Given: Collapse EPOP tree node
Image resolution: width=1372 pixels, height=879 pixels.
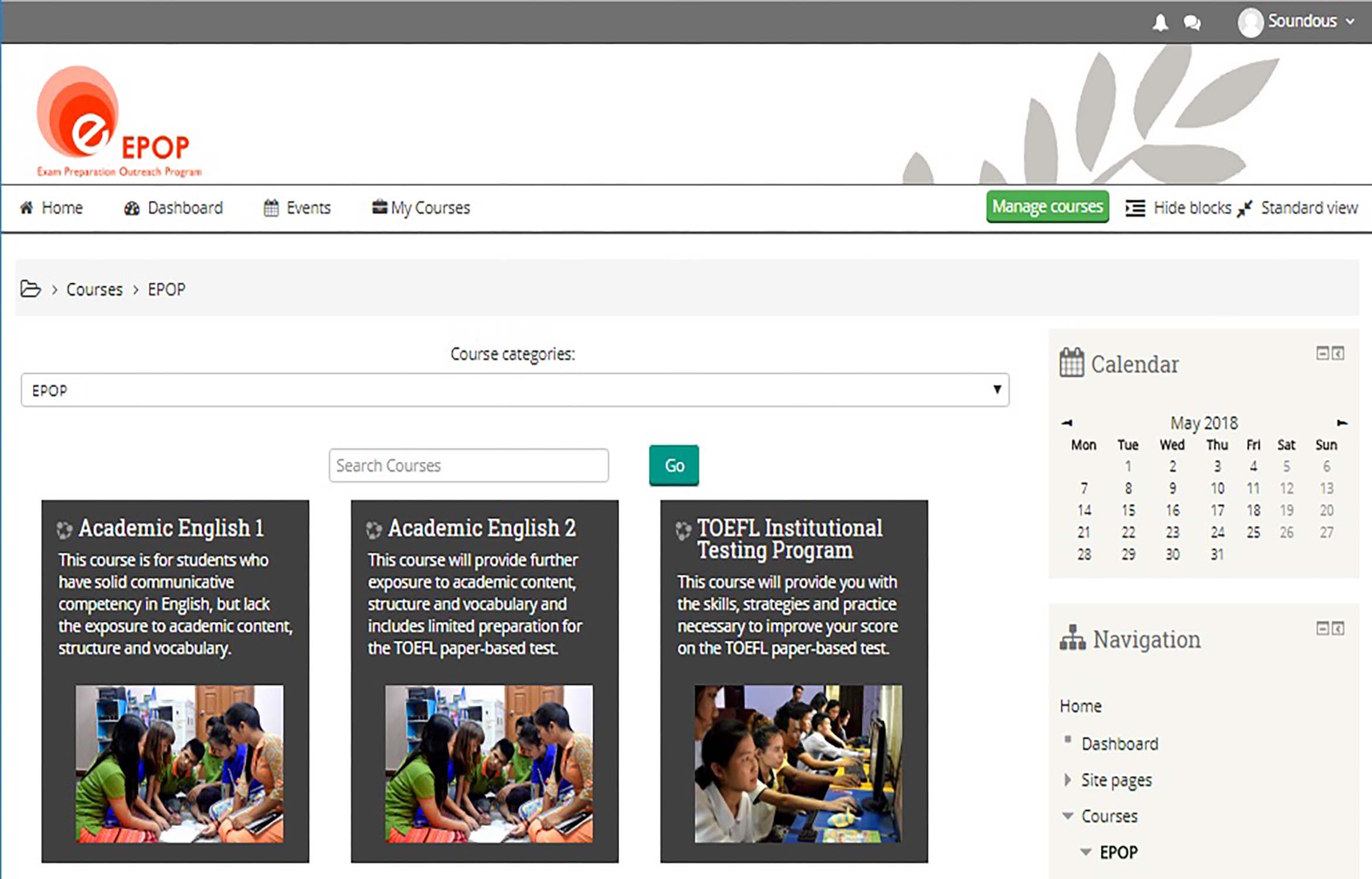Looking at the screenshot, I should 1086,852.
